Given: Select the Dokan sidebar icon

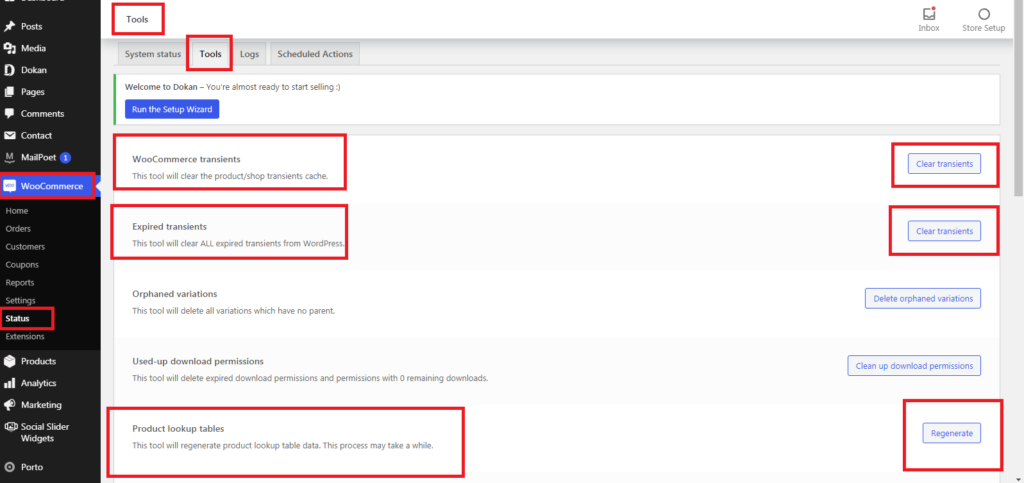Looking at the screenshot, I should [10, 70].
